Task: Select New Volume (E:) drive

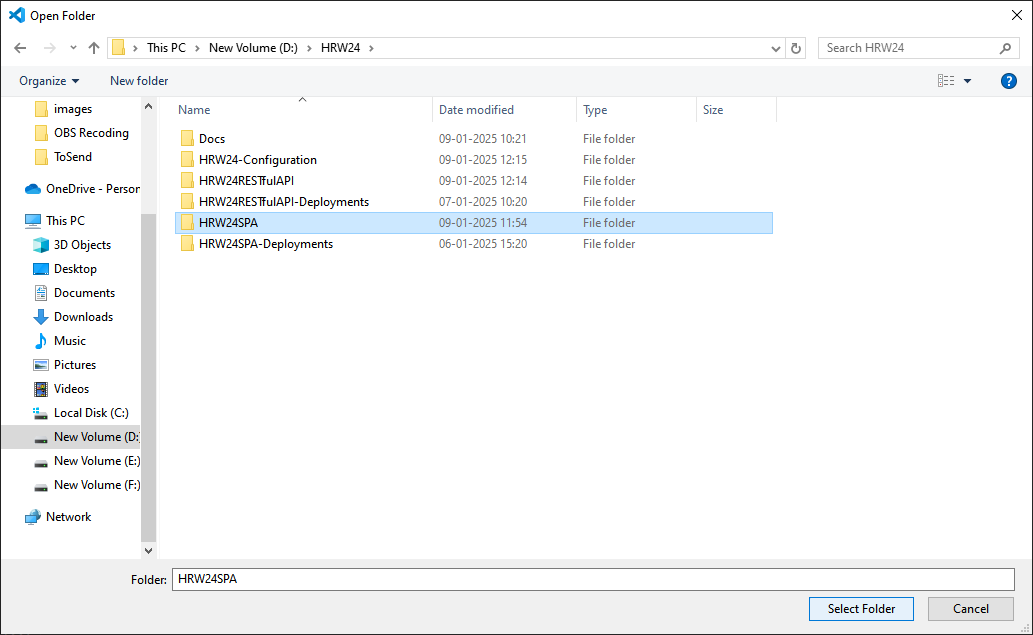Action: pos(96,461)
